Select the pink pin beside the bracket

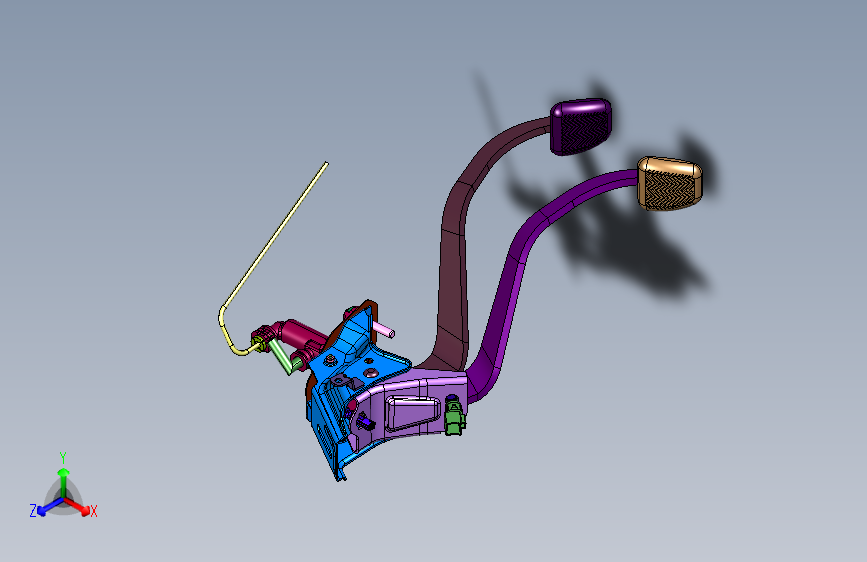point(383,330)
